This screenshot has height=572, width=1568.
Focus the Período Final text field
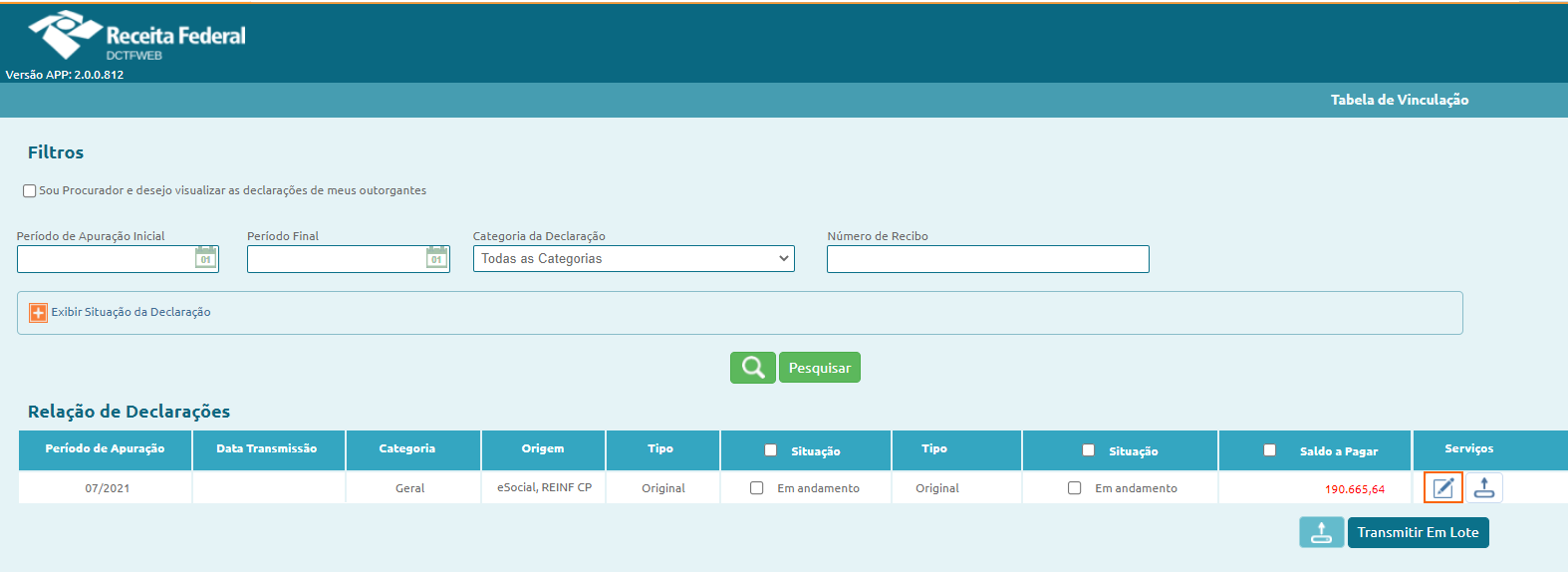[x=336, y=259]
